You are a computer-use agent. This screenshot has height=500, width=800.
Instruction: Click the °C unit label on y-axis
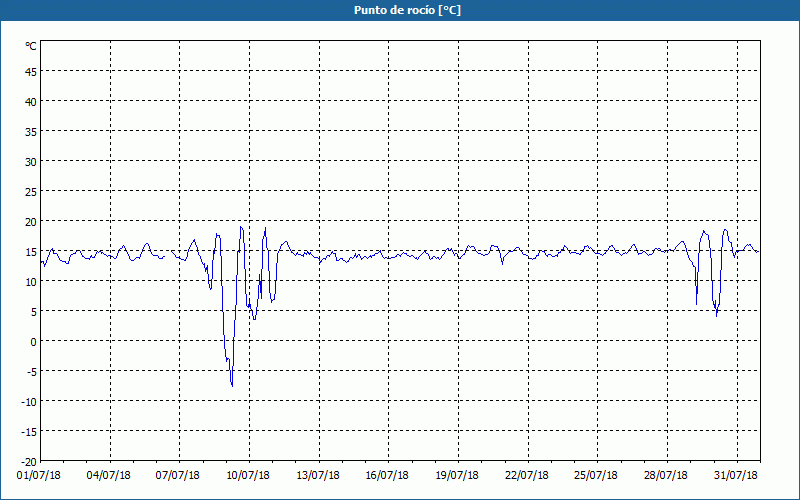coord(31,46)
